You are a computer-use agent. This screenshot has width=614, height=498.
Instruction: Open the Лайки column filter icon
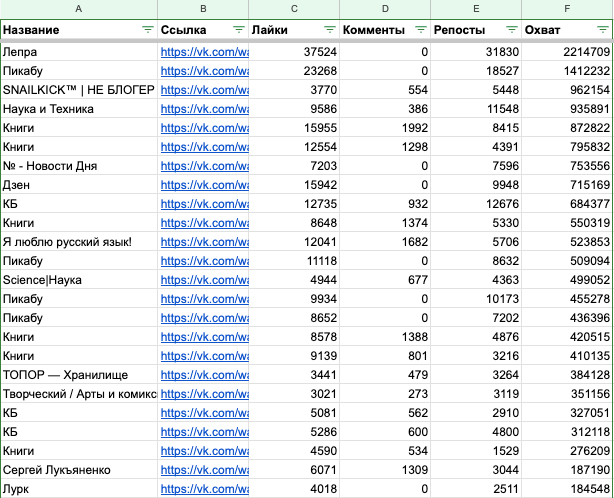tap(330, 30)
